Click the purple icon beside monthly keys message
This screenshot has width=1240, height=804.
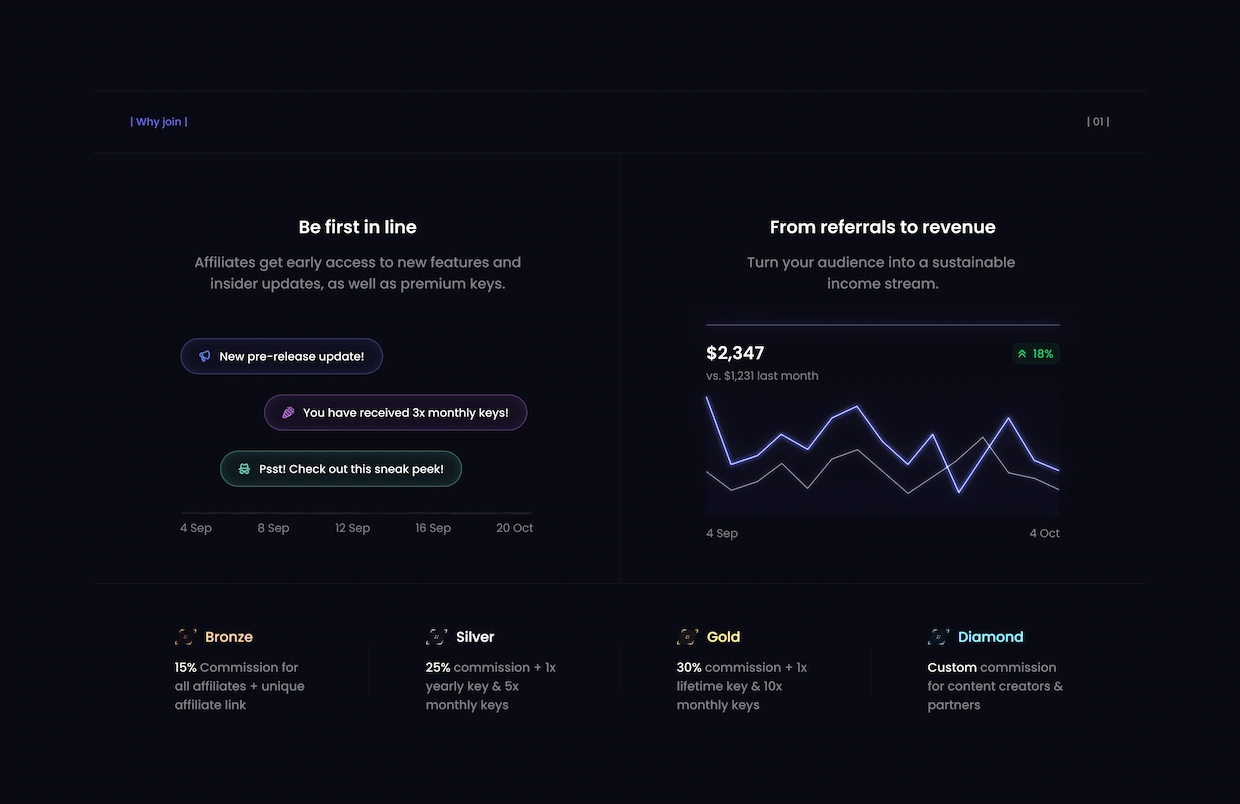pos(288,412)
